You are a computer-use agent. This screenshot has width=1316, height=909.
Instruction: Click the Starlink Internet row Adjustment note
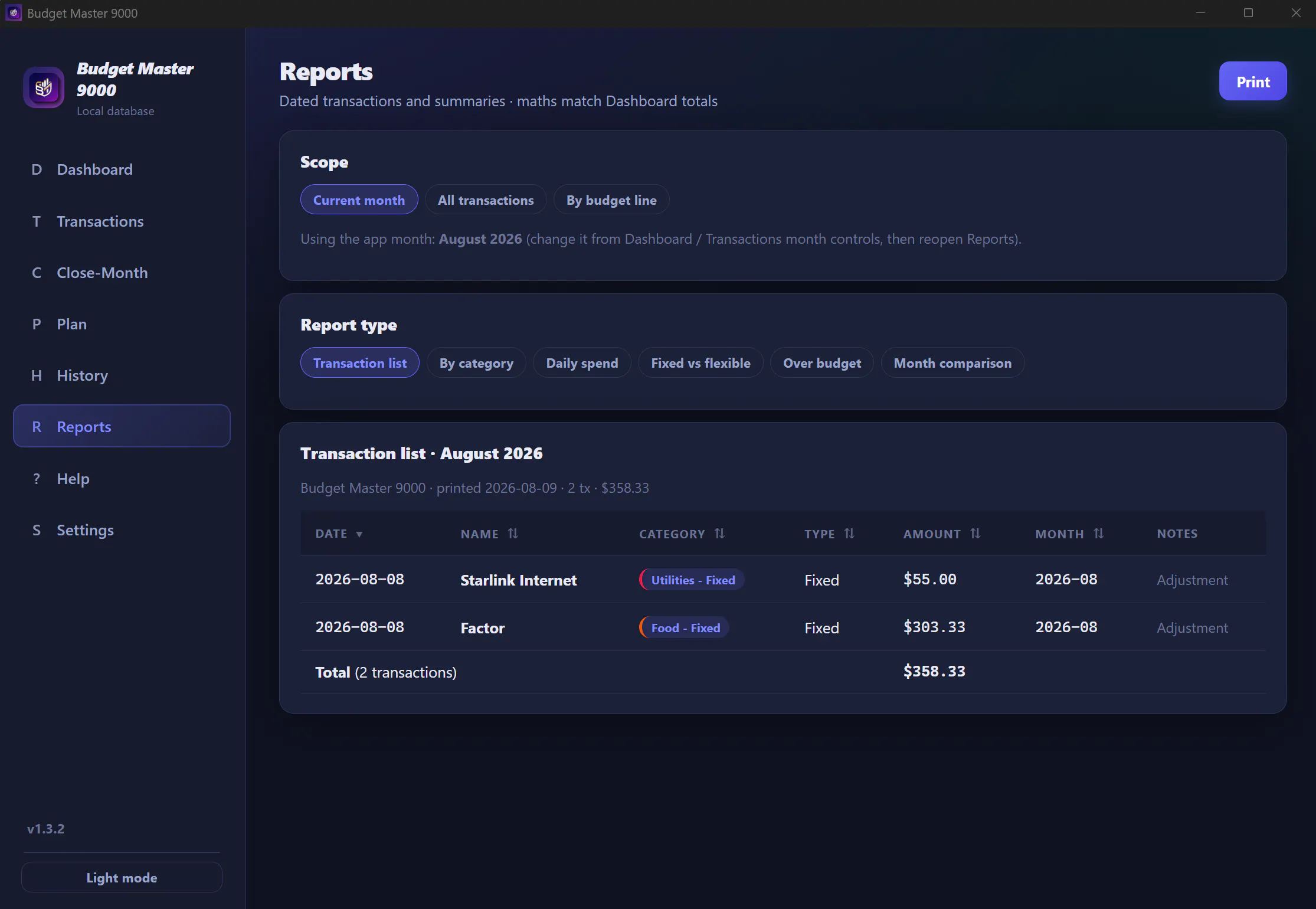click(1192, 580)
